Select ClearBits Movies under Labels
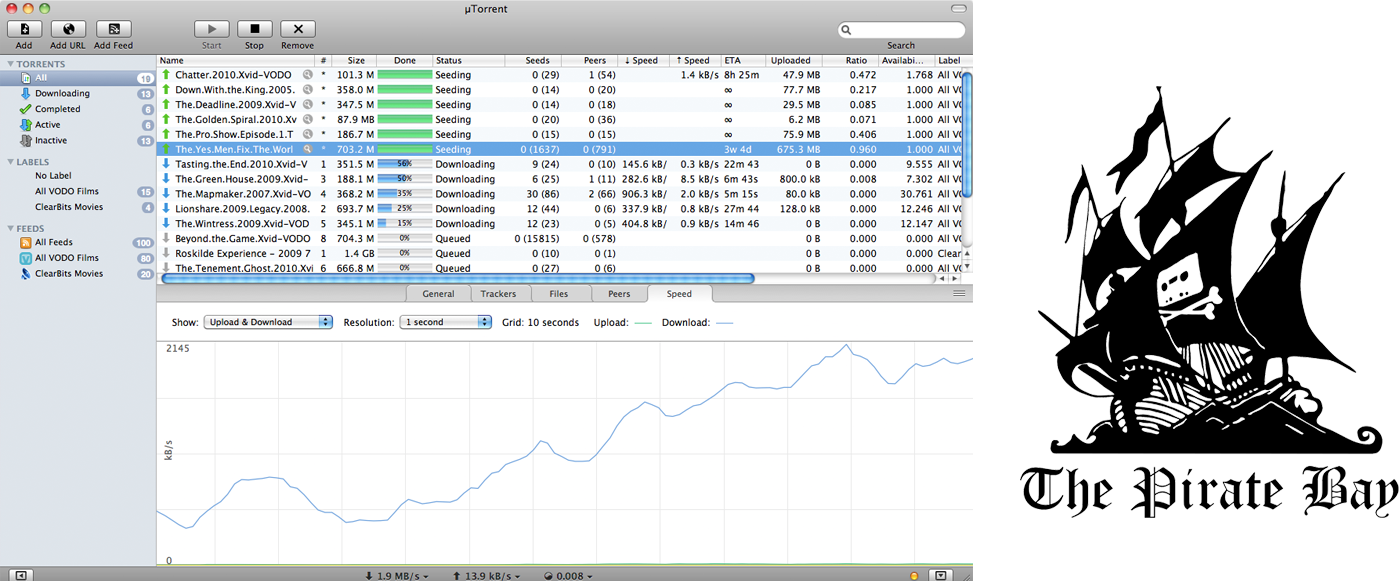Image resolution: width=1399 pixels, height=581 pixels. click(78, 207)
